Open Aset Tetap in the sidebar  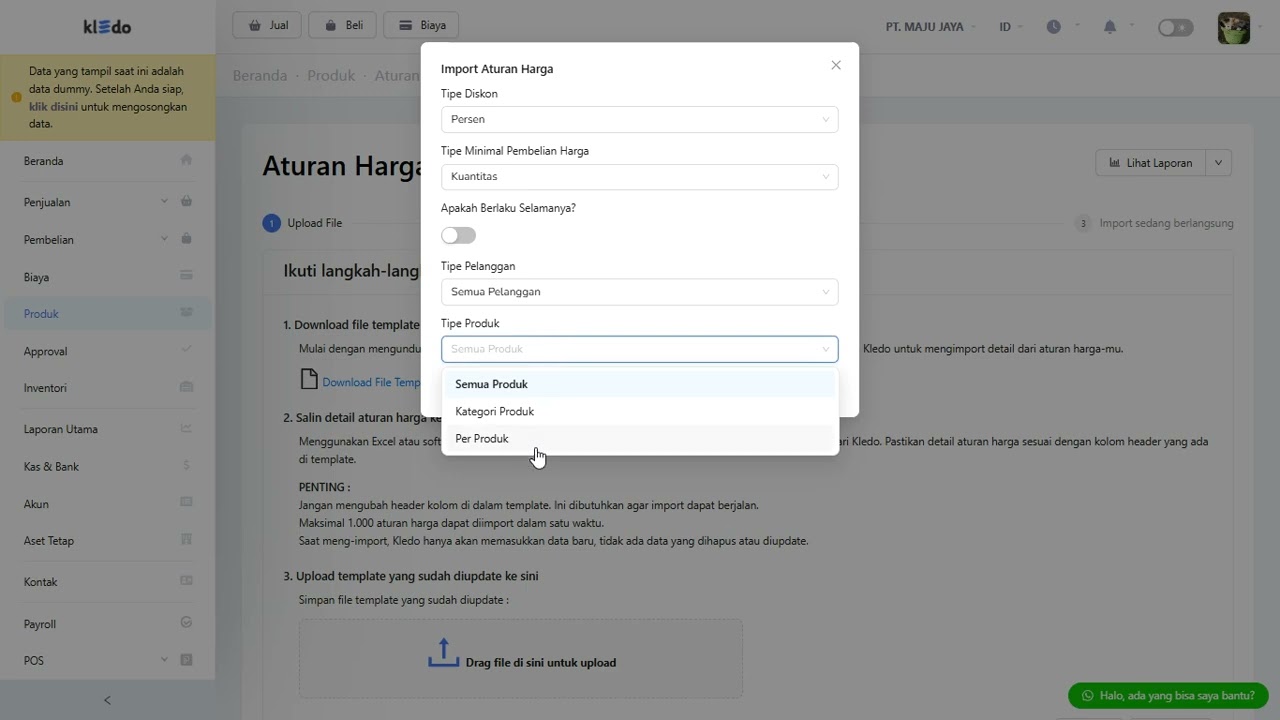coord(107,541)
